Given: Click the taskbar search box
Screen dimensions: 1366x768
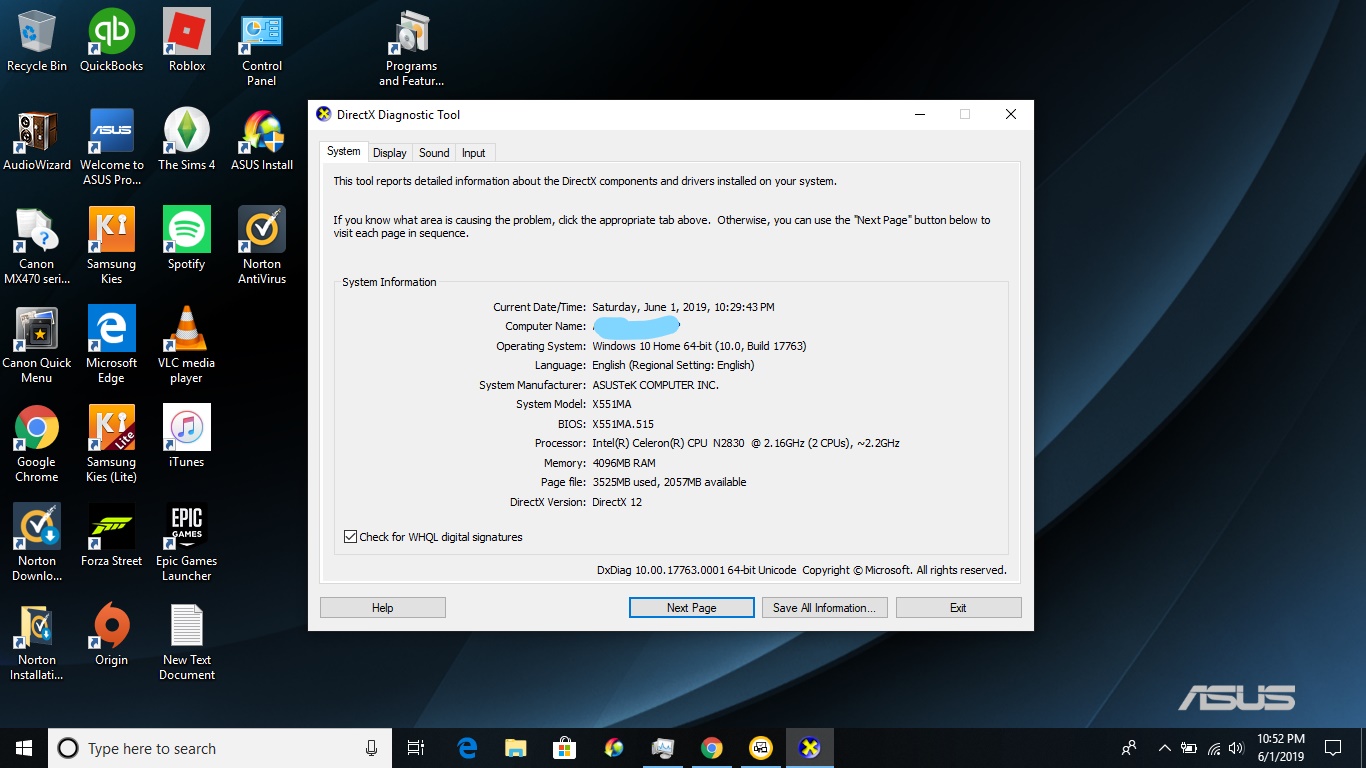Looking at the screenshot, I should tap(220, 748).
